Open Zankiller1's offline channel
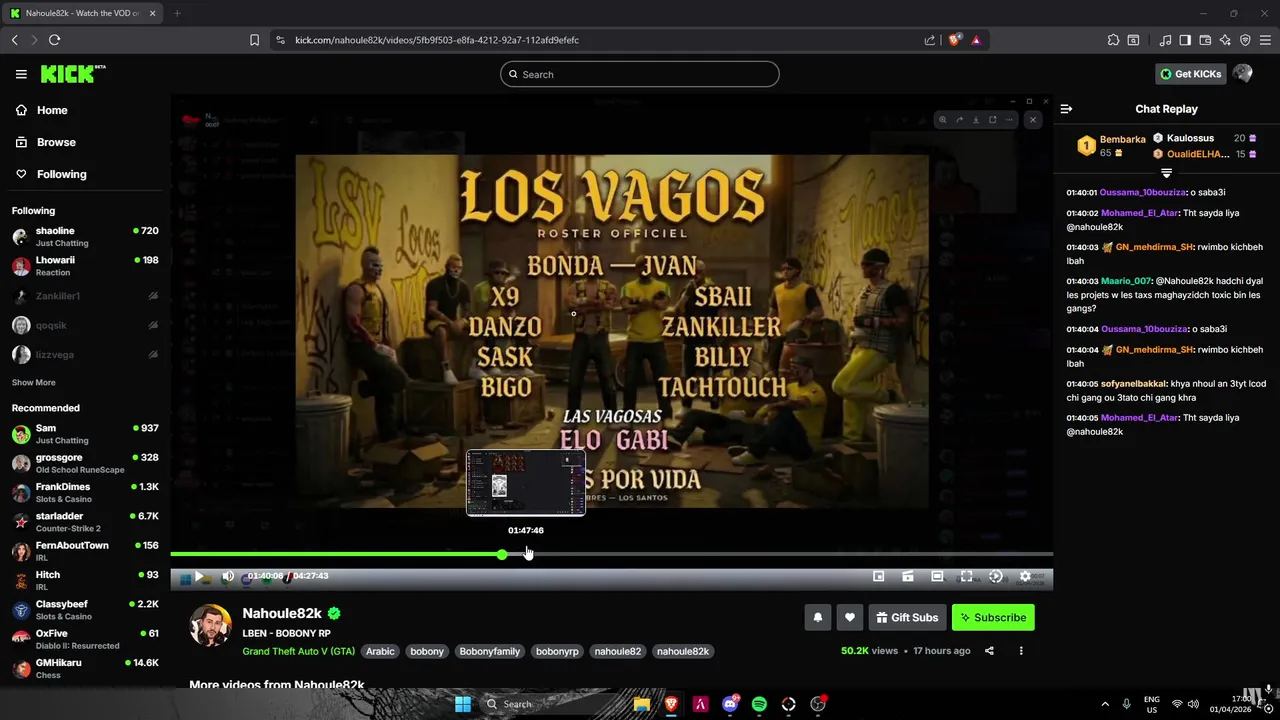 click(x=85, y=296)
